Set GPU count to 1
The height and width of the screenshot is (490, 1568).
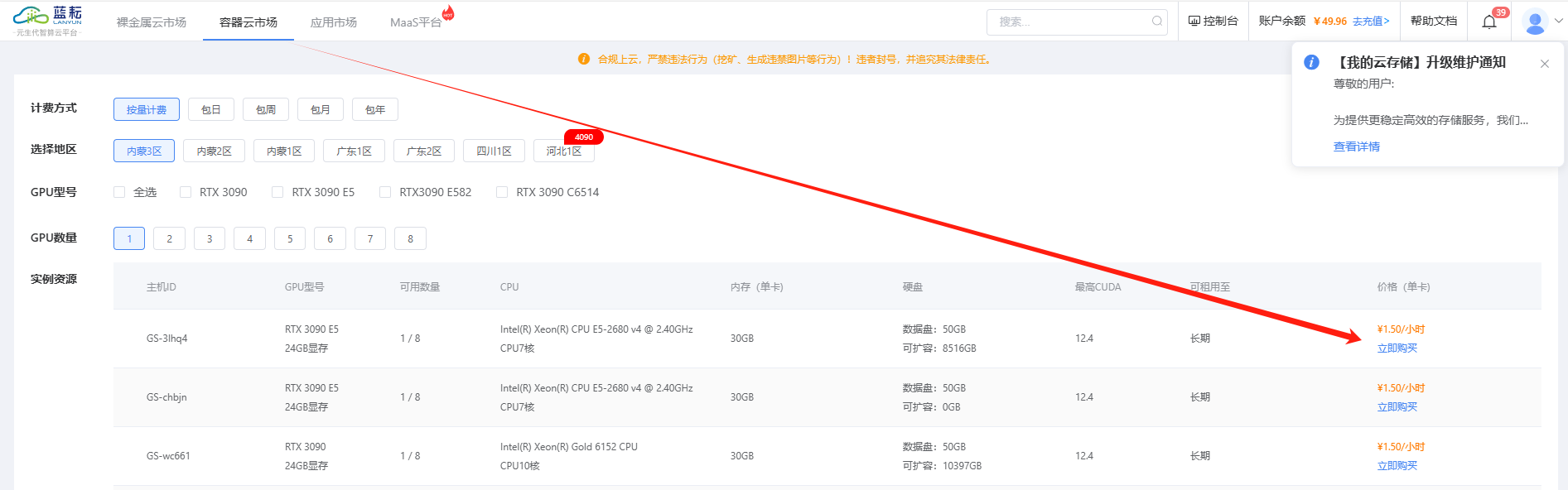point(129,238)
